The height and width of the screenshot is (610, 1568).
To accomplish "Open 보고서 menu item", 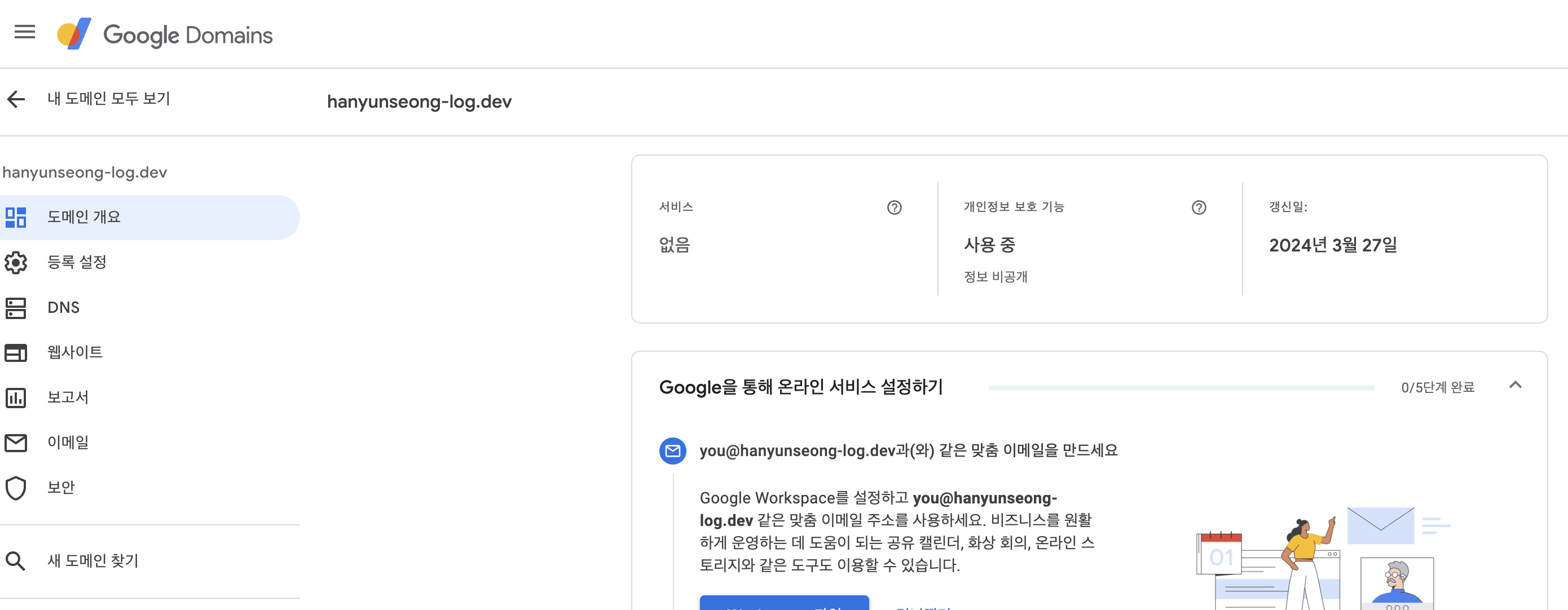I will pyautogui.click(x=149, y=398).
